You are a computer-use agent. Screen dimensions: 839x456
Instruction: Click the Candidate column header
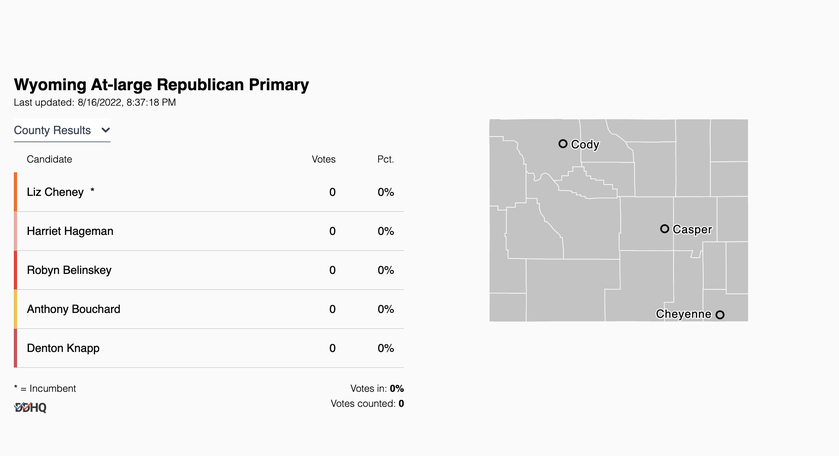point(49,159)
